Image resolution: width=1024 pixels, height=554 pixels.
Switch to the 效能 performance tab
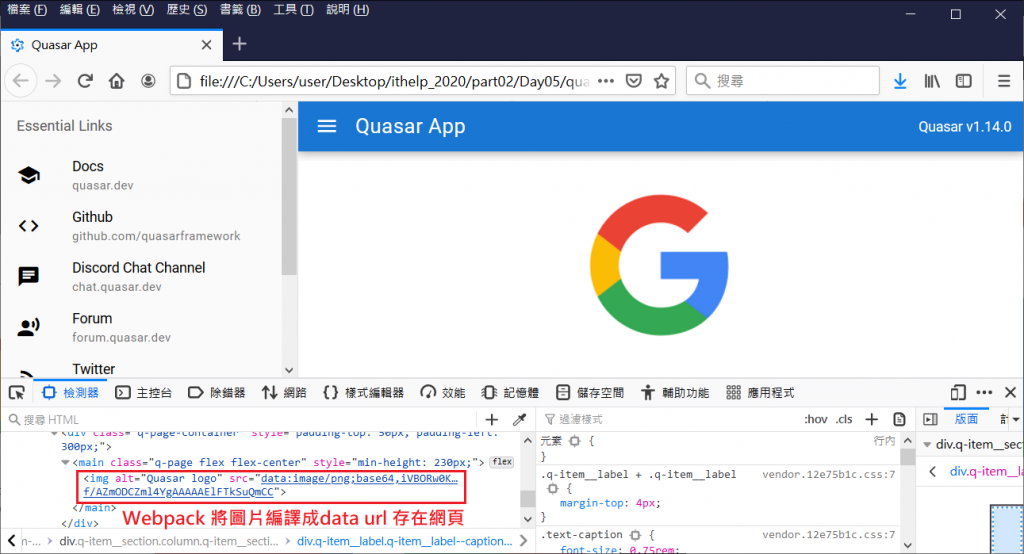click(443, 393)
